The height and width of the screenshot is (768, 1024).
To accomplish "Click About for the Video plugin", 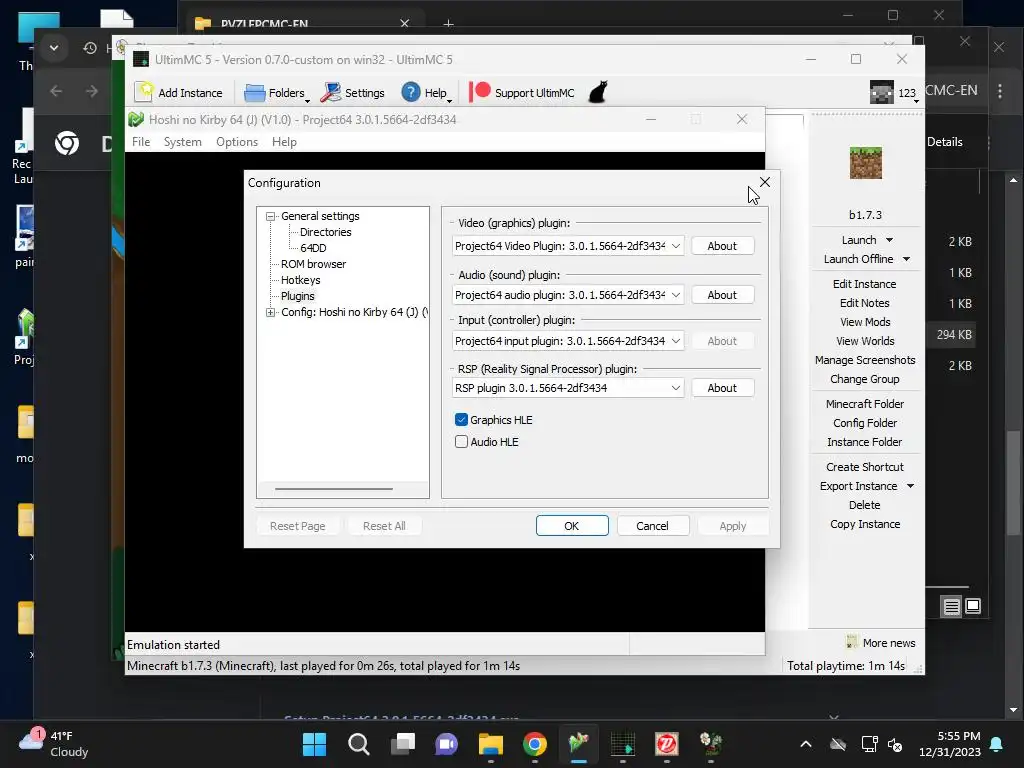I will pos(722,246).
